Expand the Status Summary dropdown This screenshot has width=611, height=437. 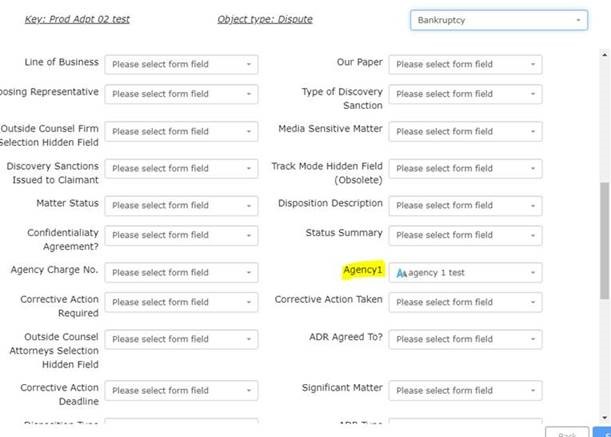click(x=466, y=235)
